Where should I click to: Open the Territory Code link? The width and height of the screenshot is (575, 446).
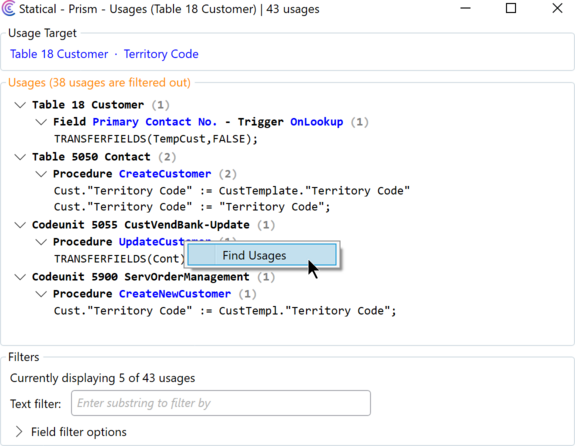pos(161,54)
